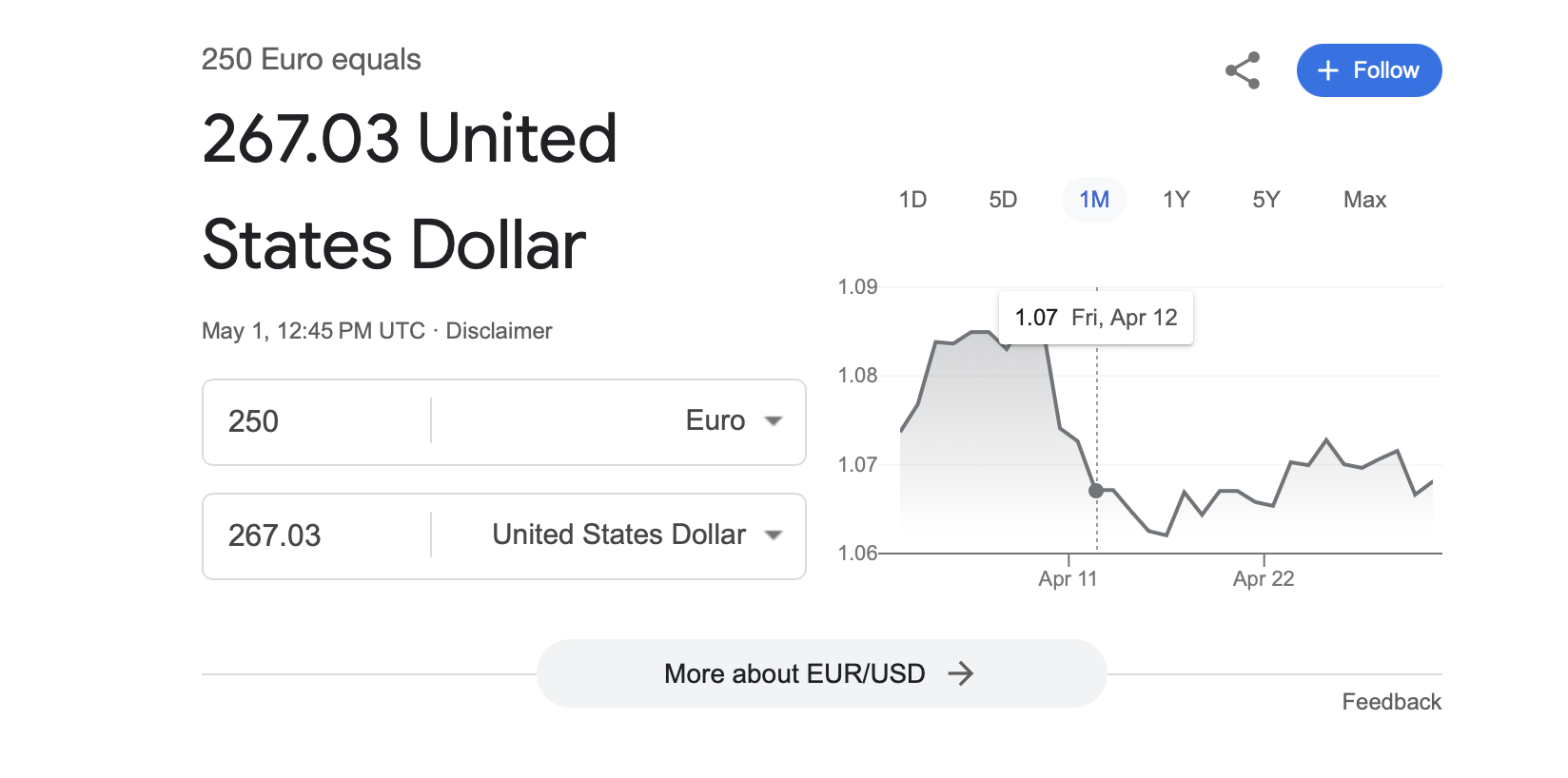Open the United States Dollar dropdown arrow
1568x778 pixels.
coord(774,535)
